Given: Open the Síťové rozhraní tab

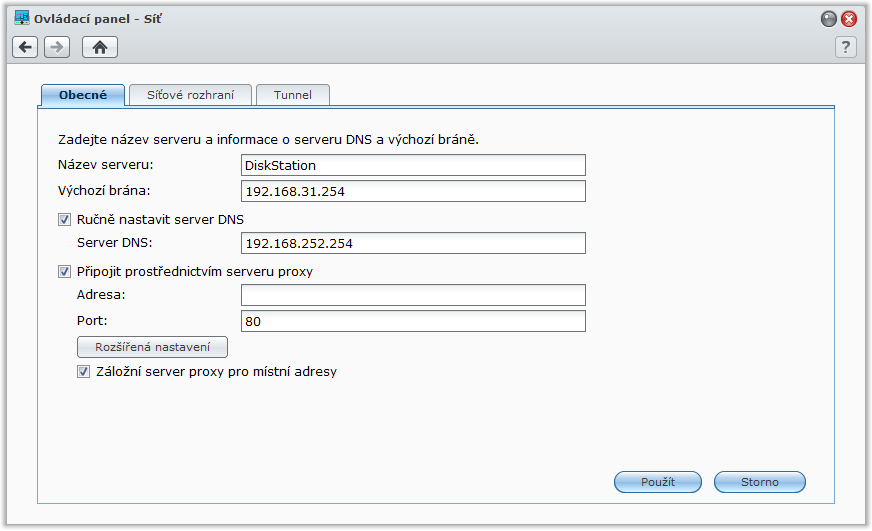Looking at the screenshot, I should coord(190,95).
